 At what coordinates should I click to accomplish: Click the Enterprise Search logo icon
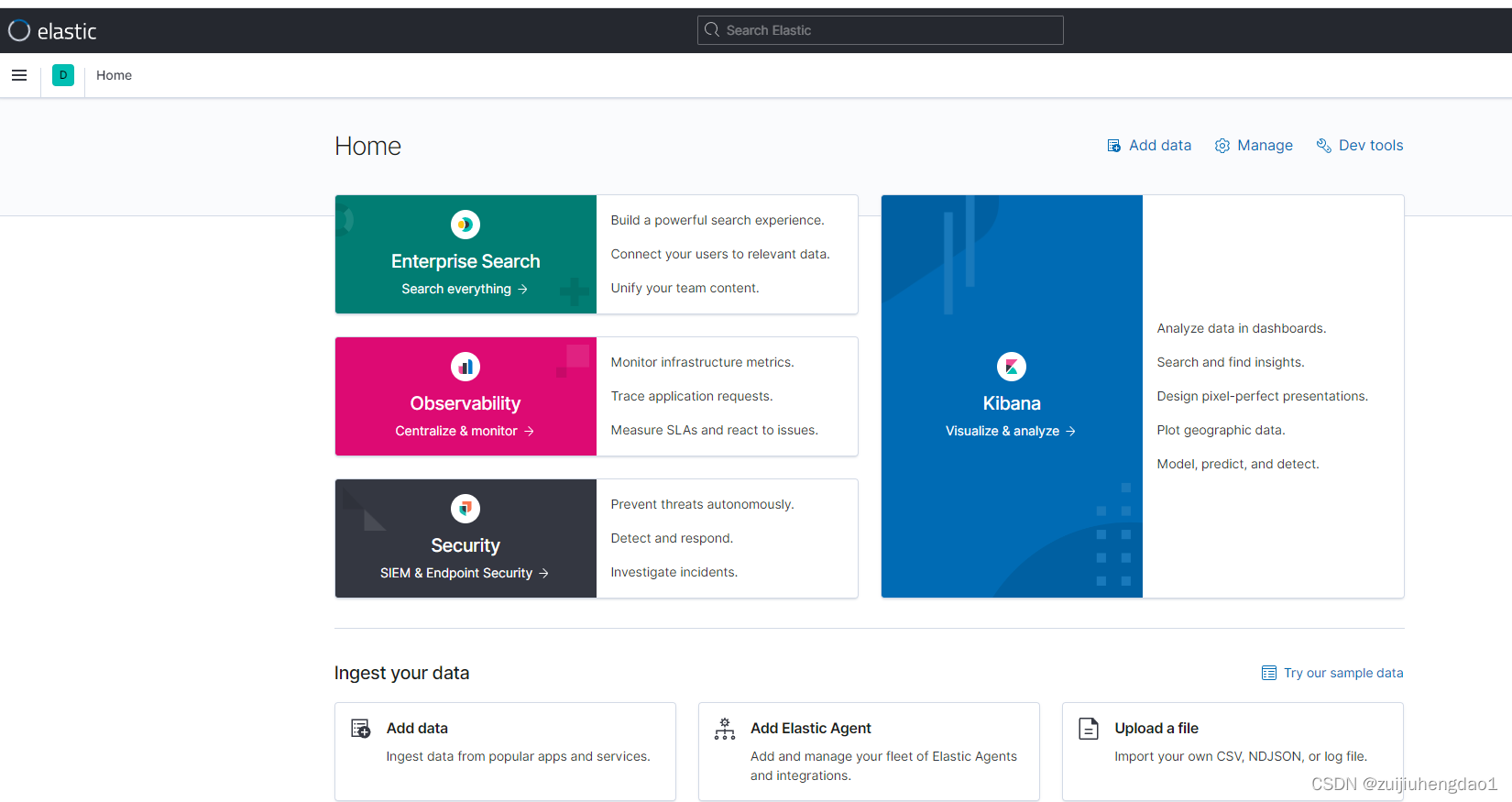click(x=466, y=225)
